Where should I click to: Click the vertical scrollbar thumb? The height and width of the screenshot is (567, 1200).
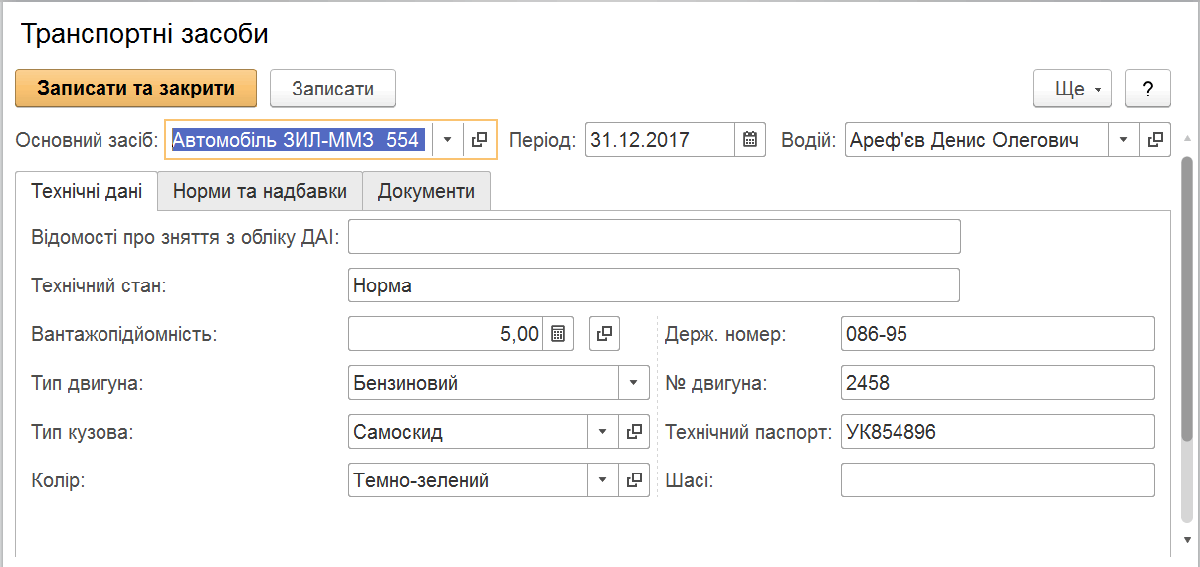point(1187,298)
